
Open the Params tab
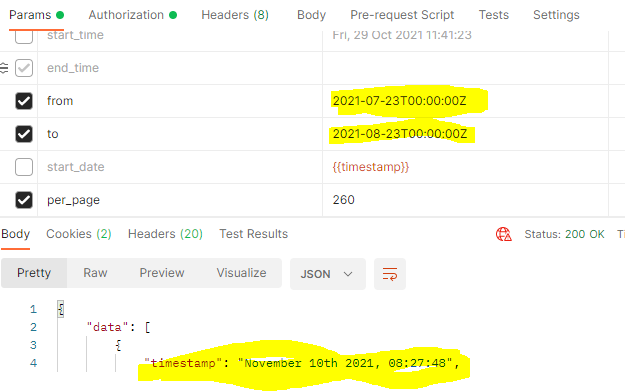36,15
